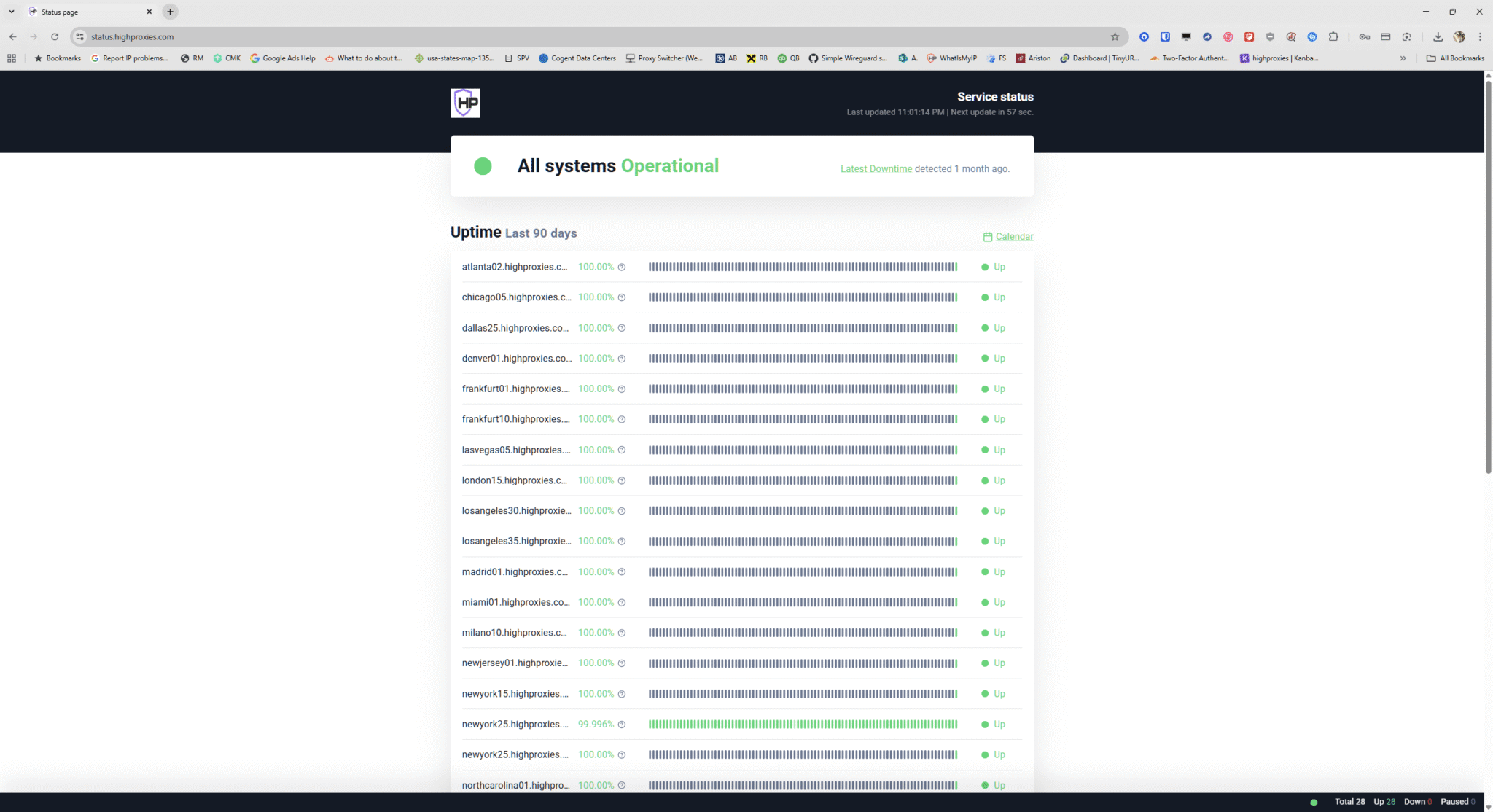This screenshot has height=812, width=1493.
Task: Click info icon beside newyork25 99.996% uptime
Action: click(622, 725)
